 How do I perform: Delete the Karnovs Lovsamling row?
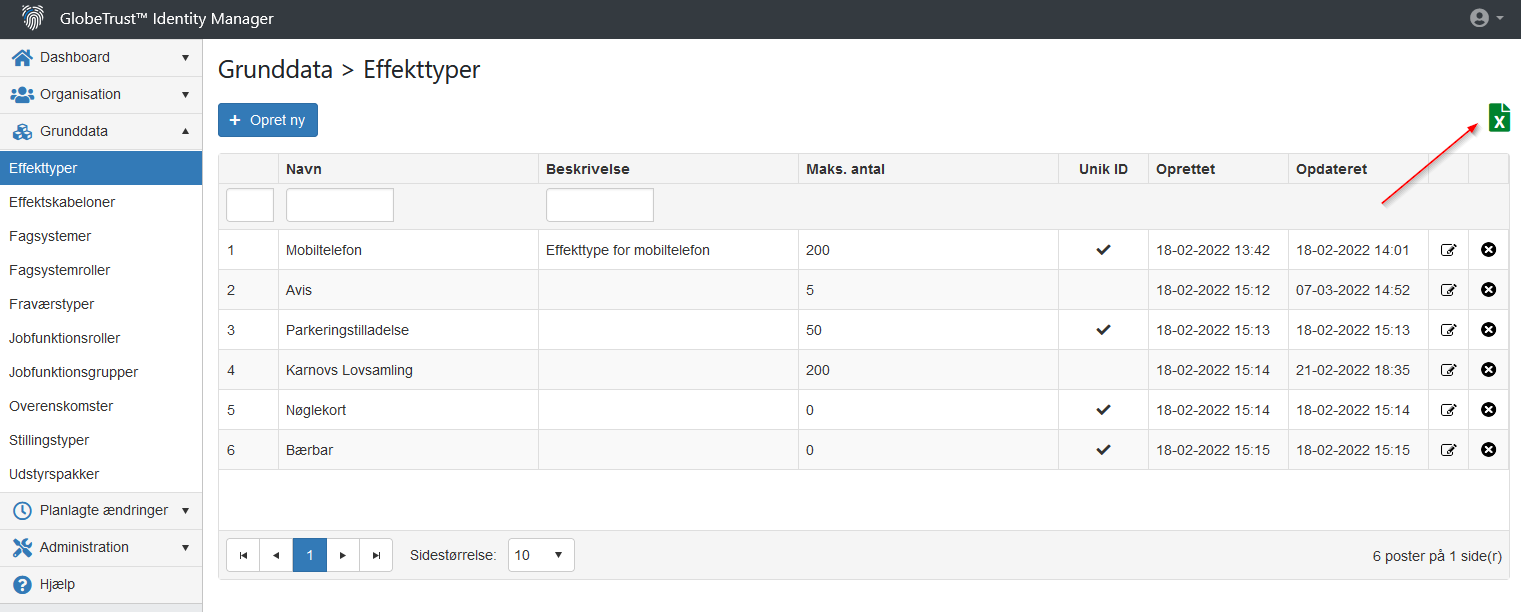point(1488,369)
